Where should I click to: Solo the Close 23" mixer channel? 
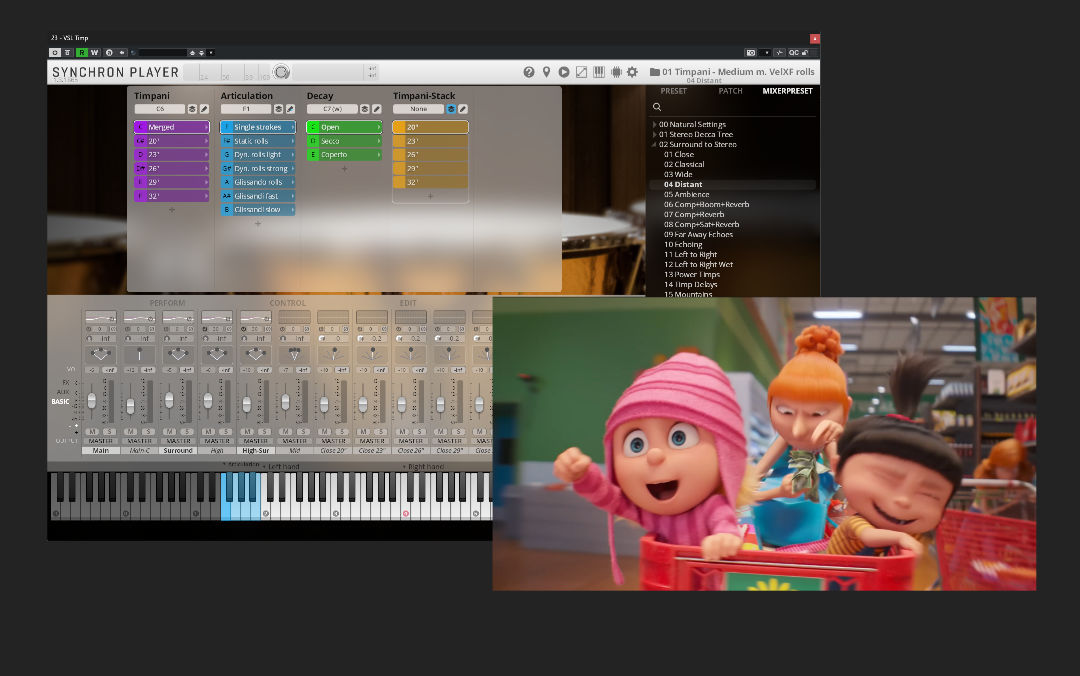(380, 431)
